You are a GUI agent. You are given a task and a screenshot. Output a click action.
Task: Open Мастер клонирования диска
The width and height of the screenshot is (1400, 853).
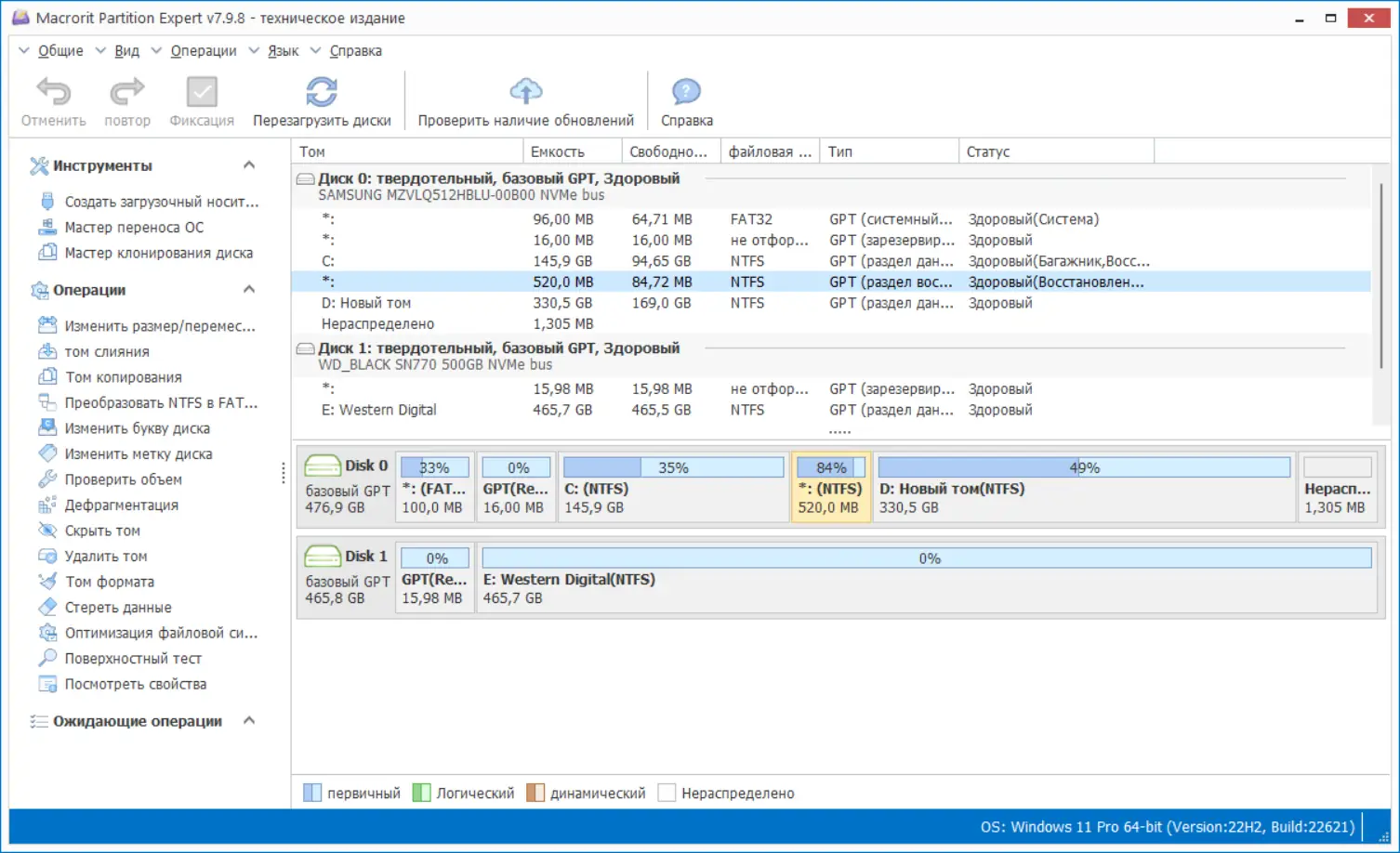click(x=160, y=253)
